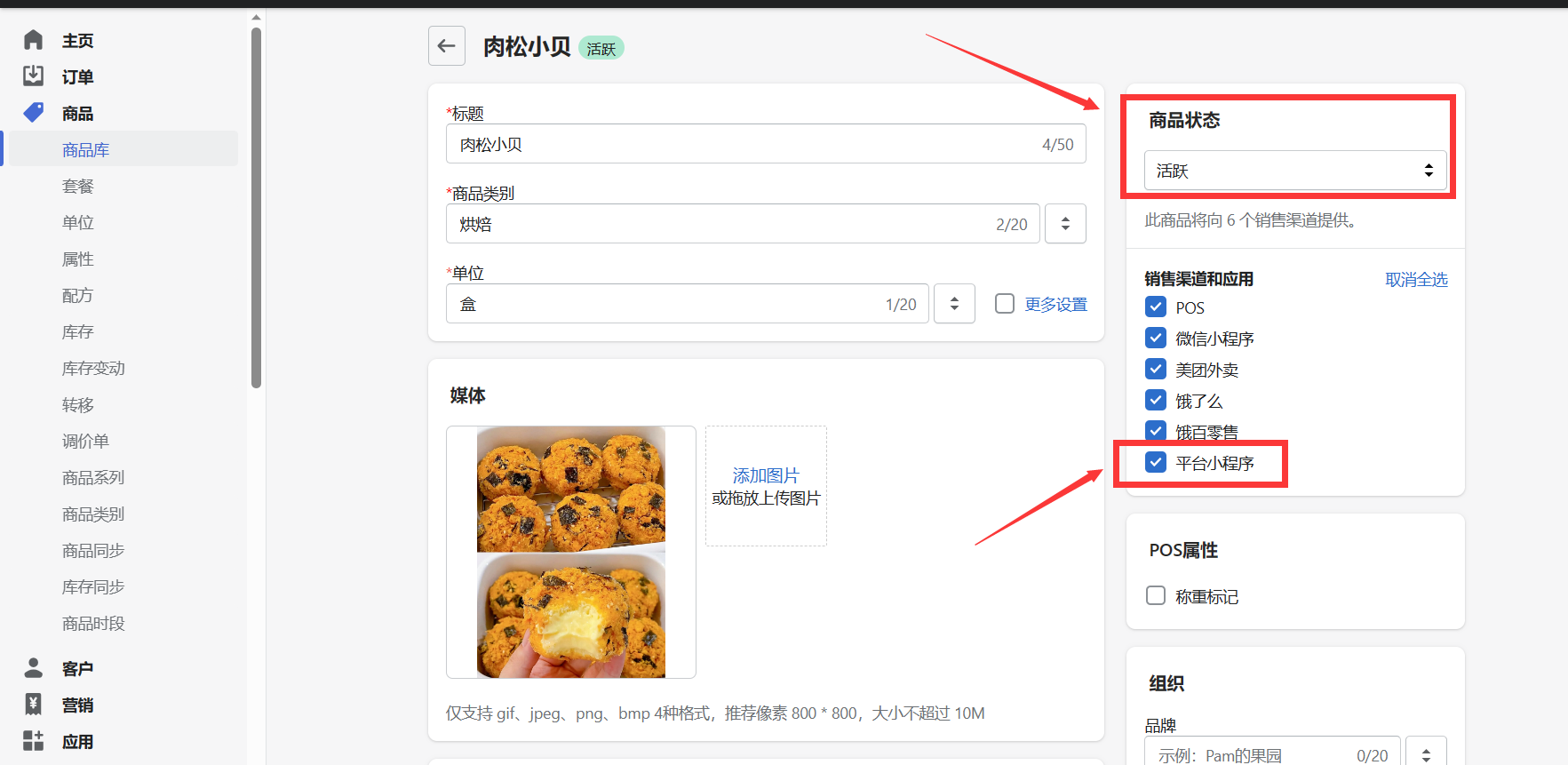The image size is (1568, 765).
Task: Uncheck the 美团外卖 channel
Action: coord(1156,370)
